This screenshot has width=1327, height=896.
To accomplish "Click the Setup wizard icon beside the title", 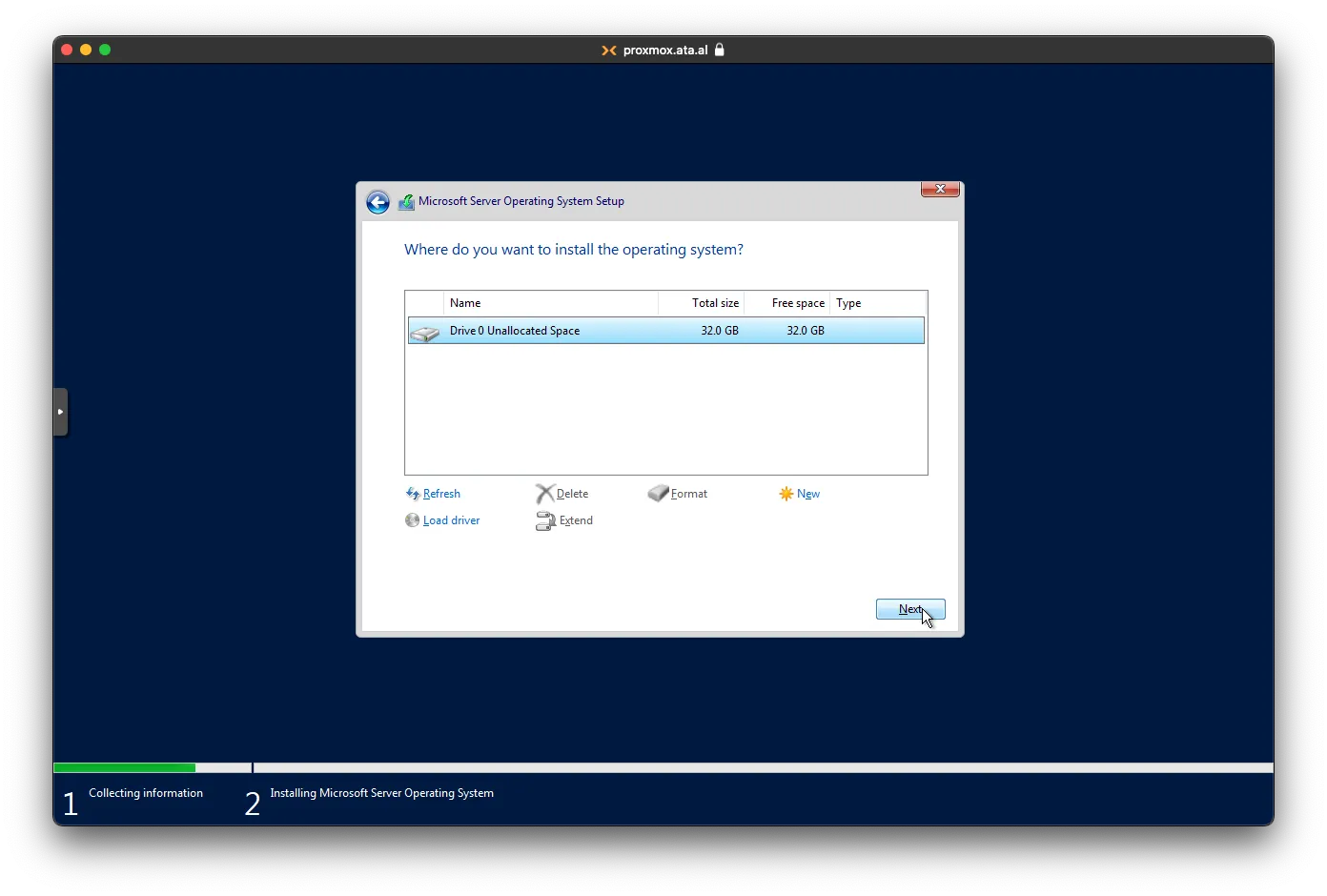I will 406,202.
